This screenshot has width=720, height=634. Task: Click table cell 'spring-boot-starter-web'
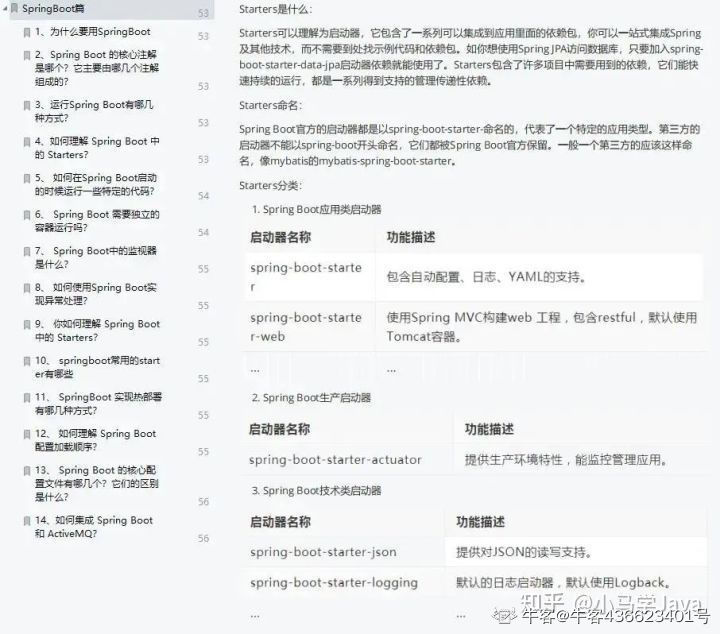pos(306,327)
